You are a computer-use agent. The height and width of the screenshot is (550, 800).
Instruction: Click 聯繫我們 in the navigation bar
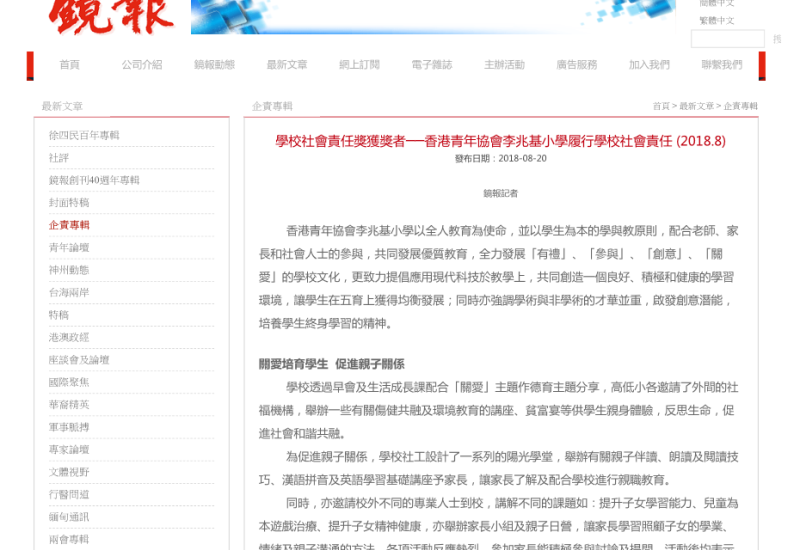pos(721,65)
